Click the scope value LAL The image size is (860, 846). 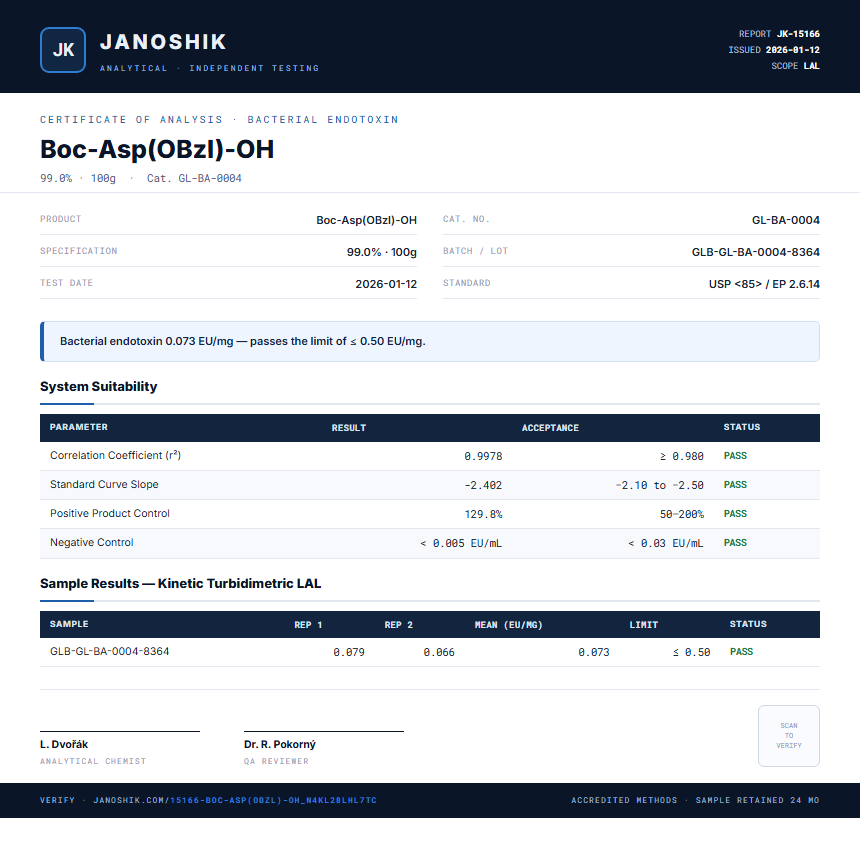[x=812, y=66]
